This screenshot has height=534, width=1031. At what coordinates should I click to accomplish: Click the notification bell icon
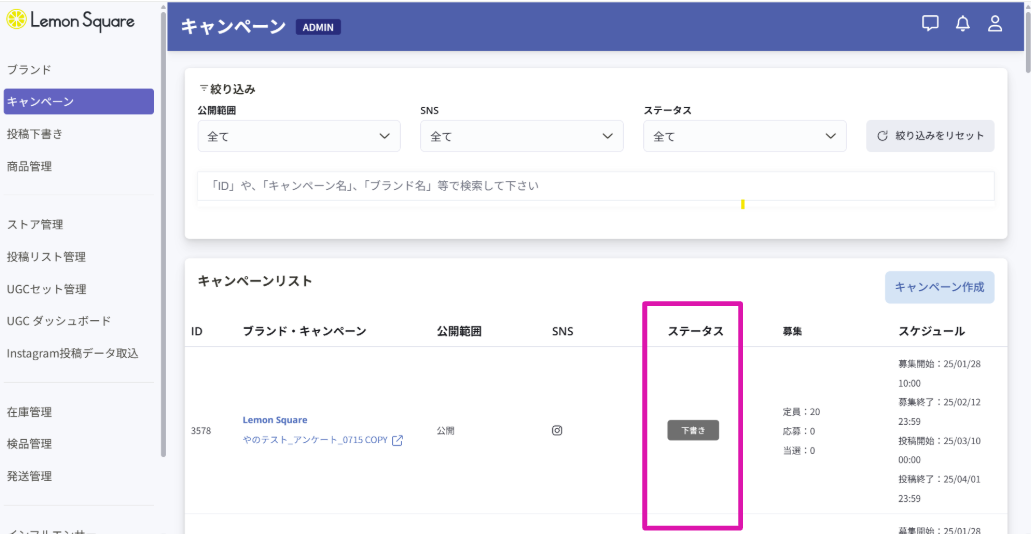point(963,24)
